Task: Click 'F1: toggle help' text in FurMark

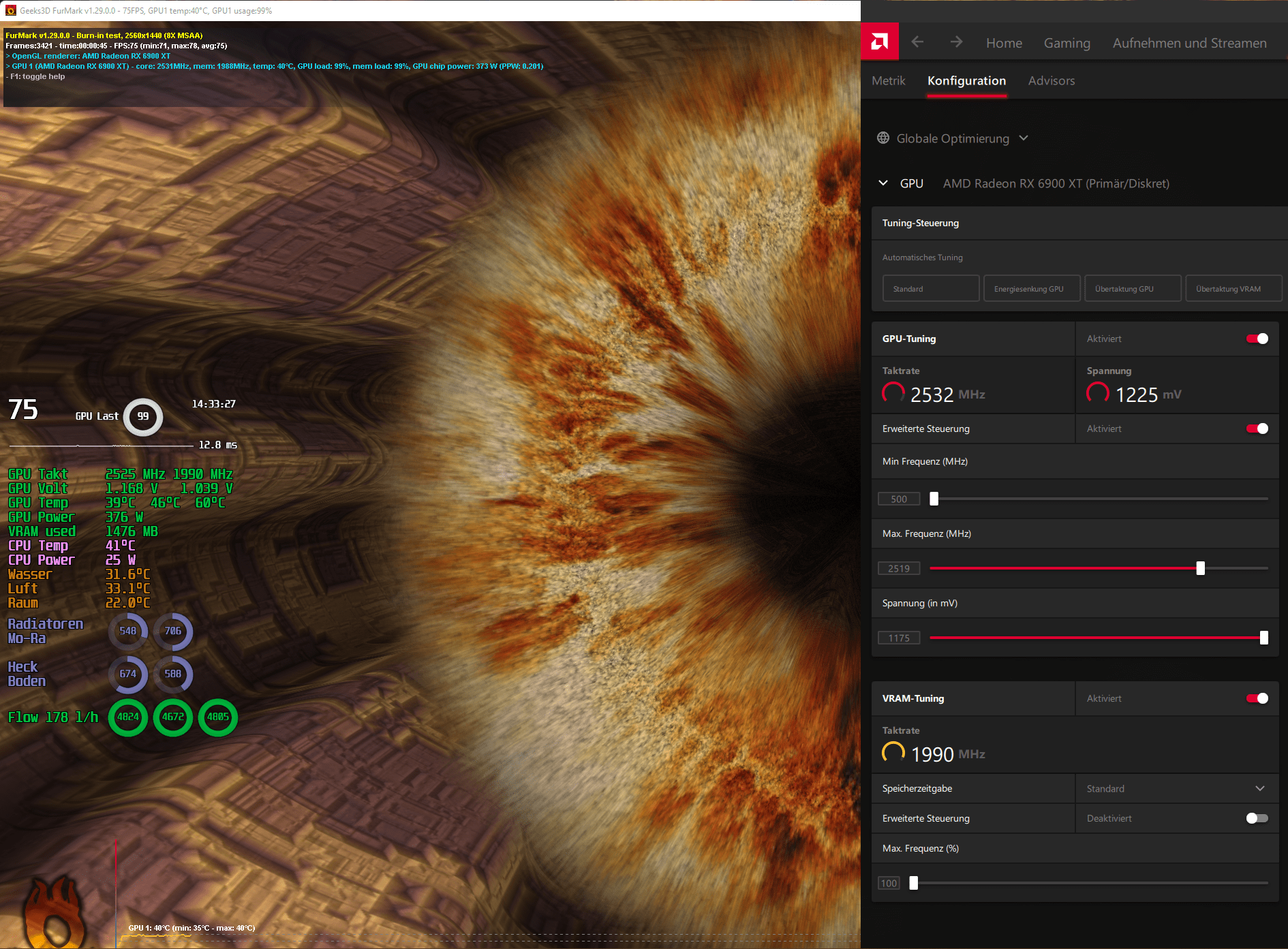Action: [x=37, y=76]
